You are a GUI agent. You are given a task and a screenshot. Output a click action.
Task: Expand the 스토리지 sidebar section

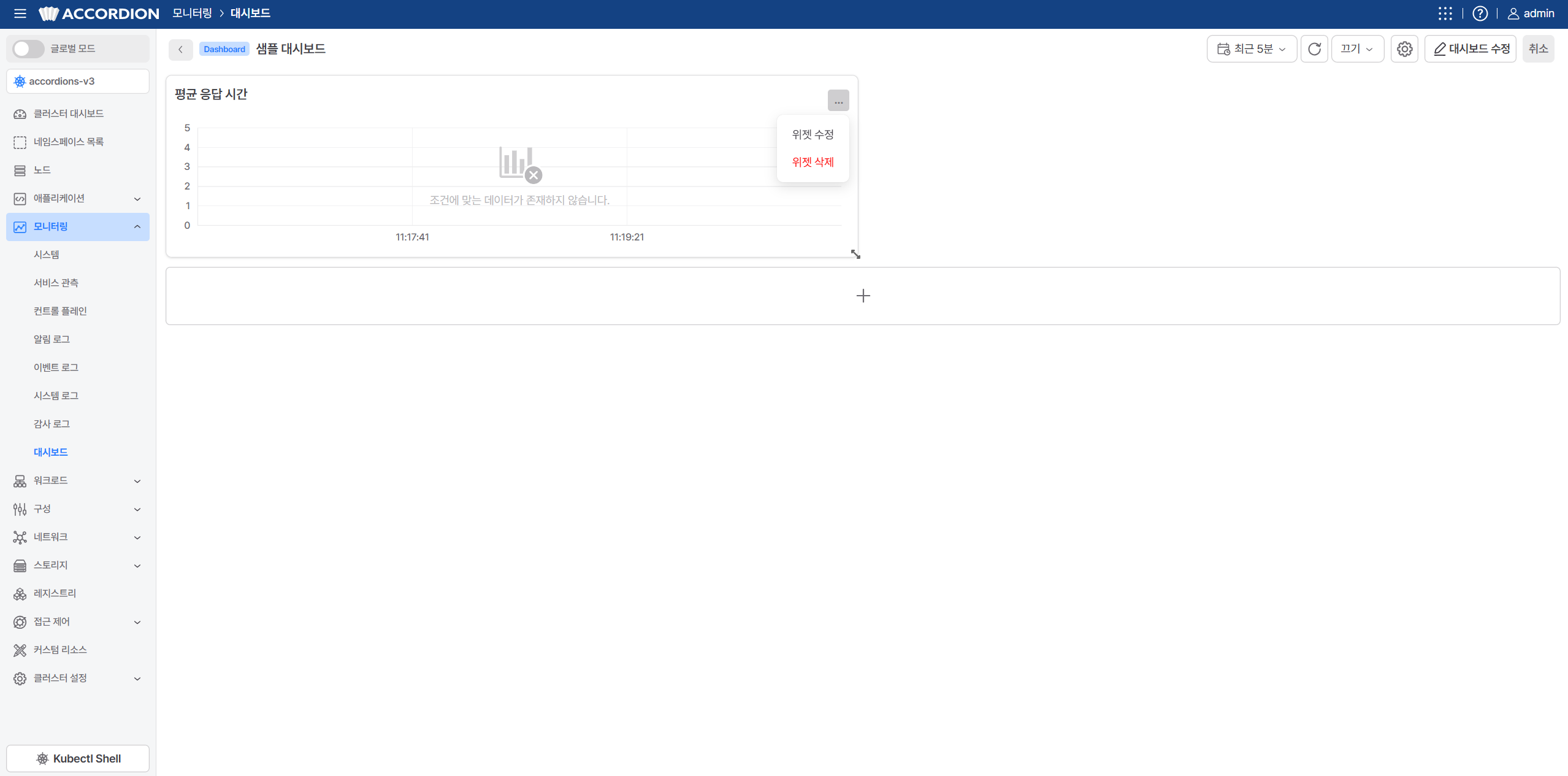[x=78, y=565]
